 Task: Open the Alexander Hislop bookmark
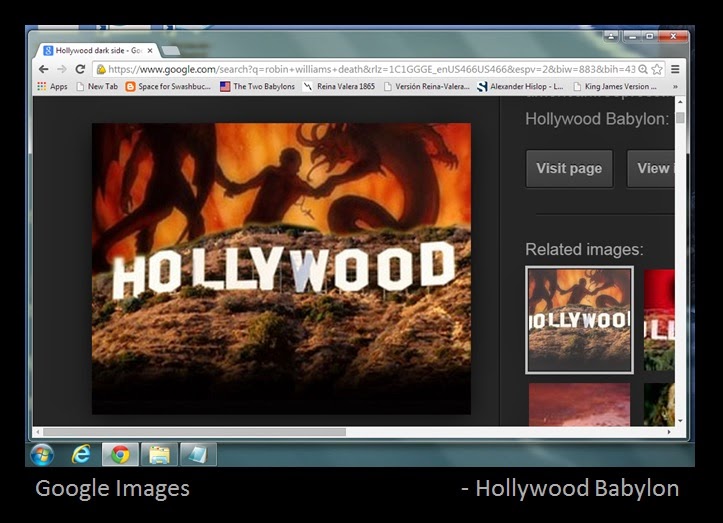(x=520, y=86)
